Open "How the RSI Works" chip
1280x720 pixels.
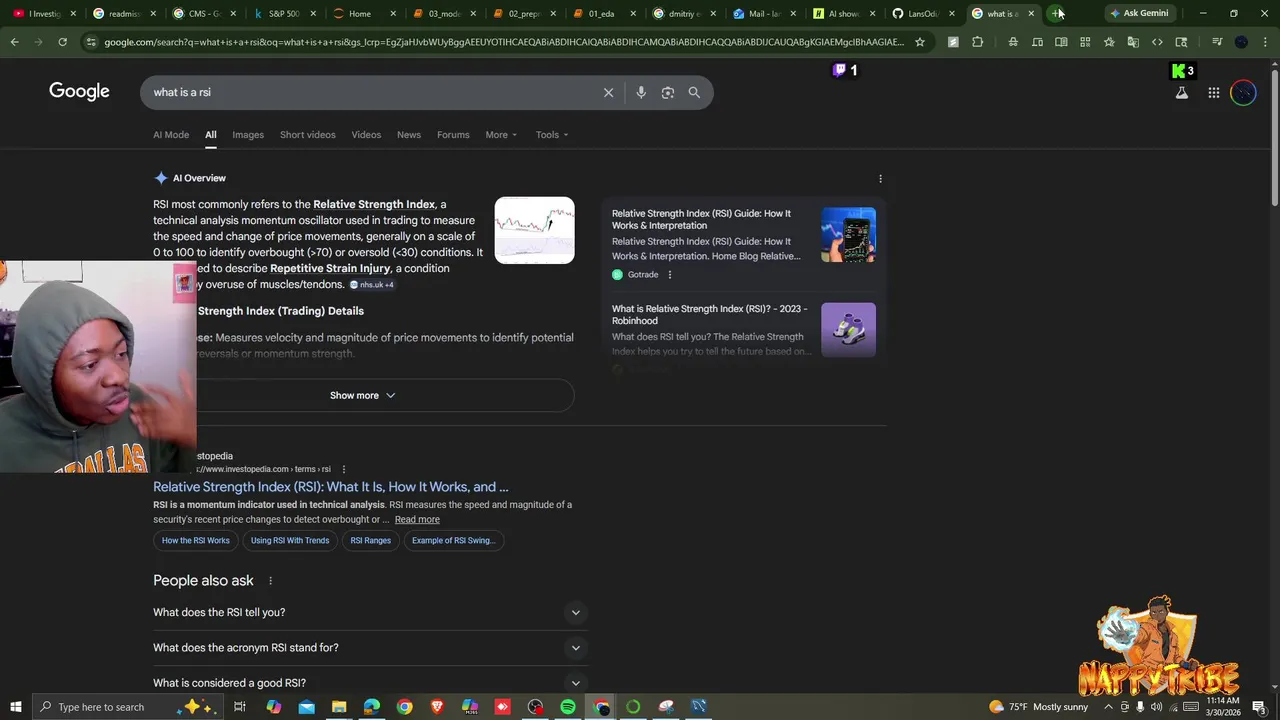pyautogui.click(x=196, y=541)
